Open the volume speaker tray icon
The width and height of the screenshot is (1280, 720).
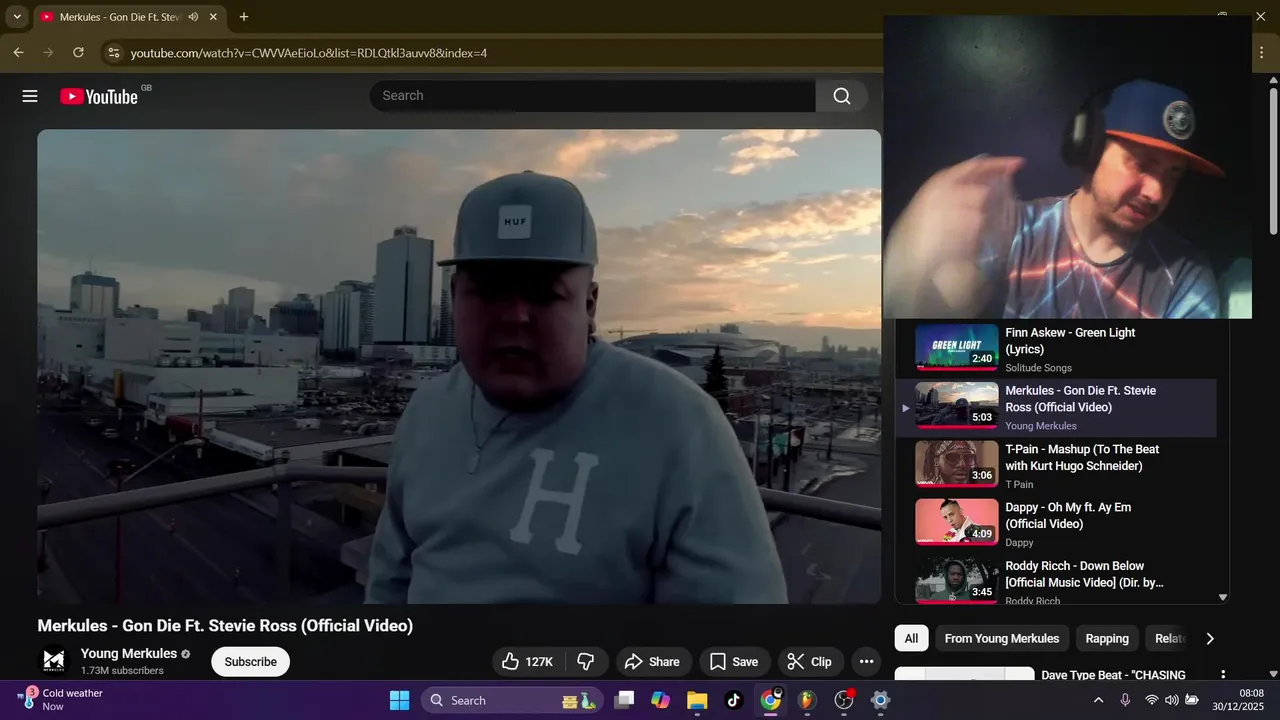click(x=1172, y=700)
